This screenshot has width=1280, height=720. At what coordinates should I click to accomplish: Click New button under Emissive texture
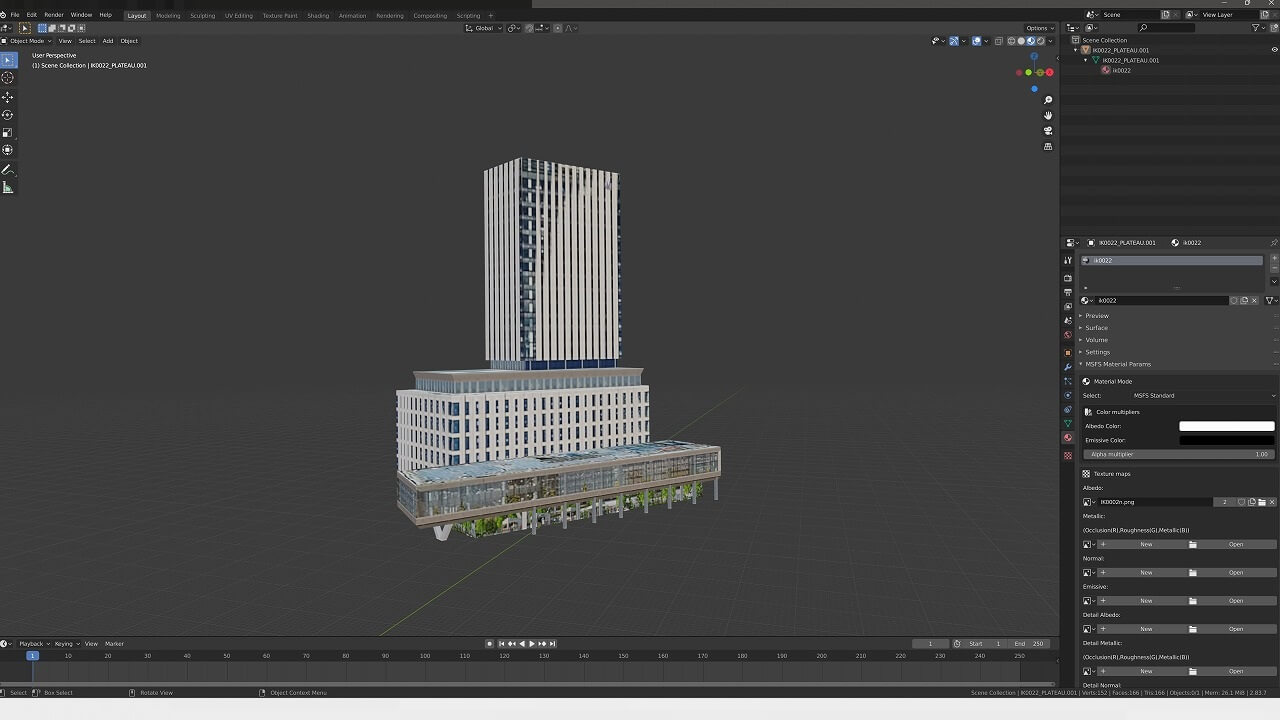click(x=1146, y=601)
